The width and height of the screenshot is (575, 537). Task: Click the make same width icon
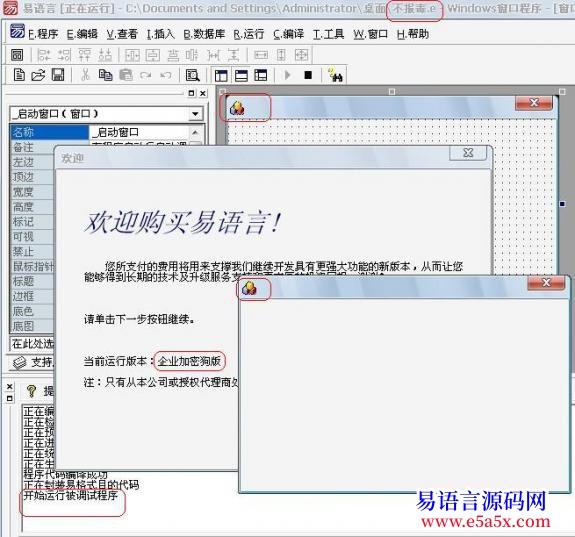(261, 55)
